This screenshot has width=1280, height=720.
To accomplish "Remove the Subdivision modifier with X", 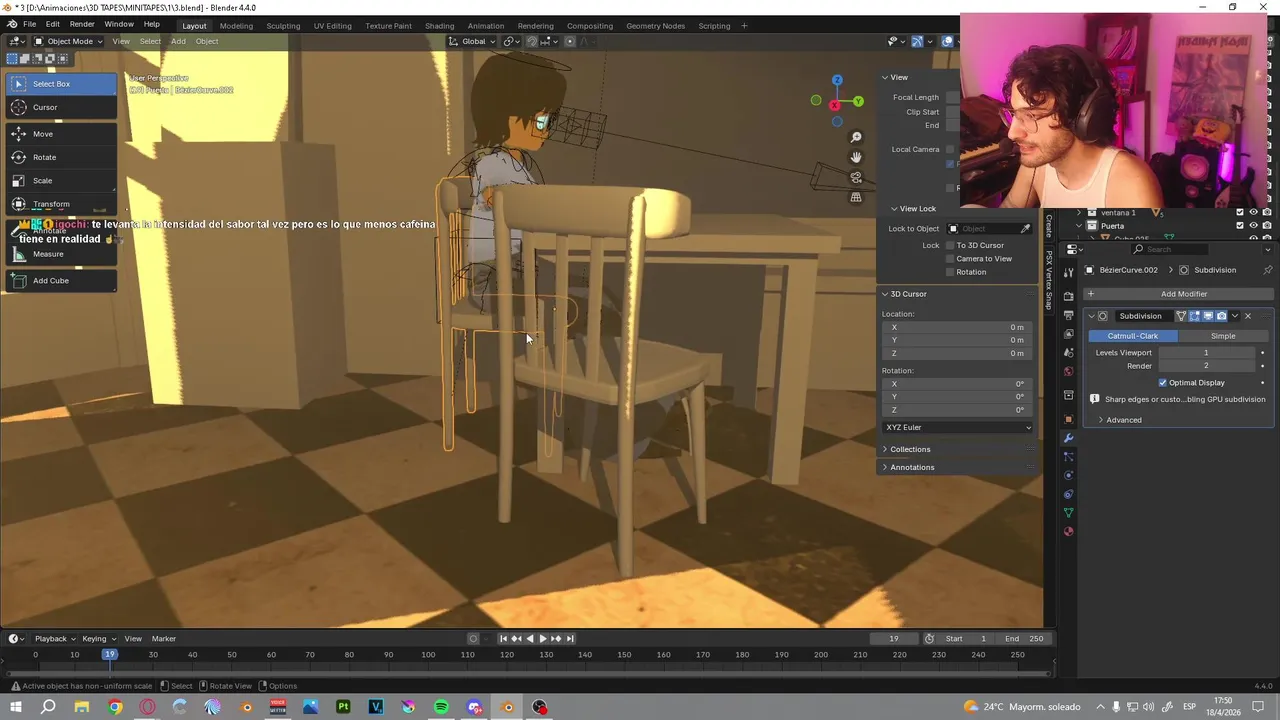I will pos(1248,316).
